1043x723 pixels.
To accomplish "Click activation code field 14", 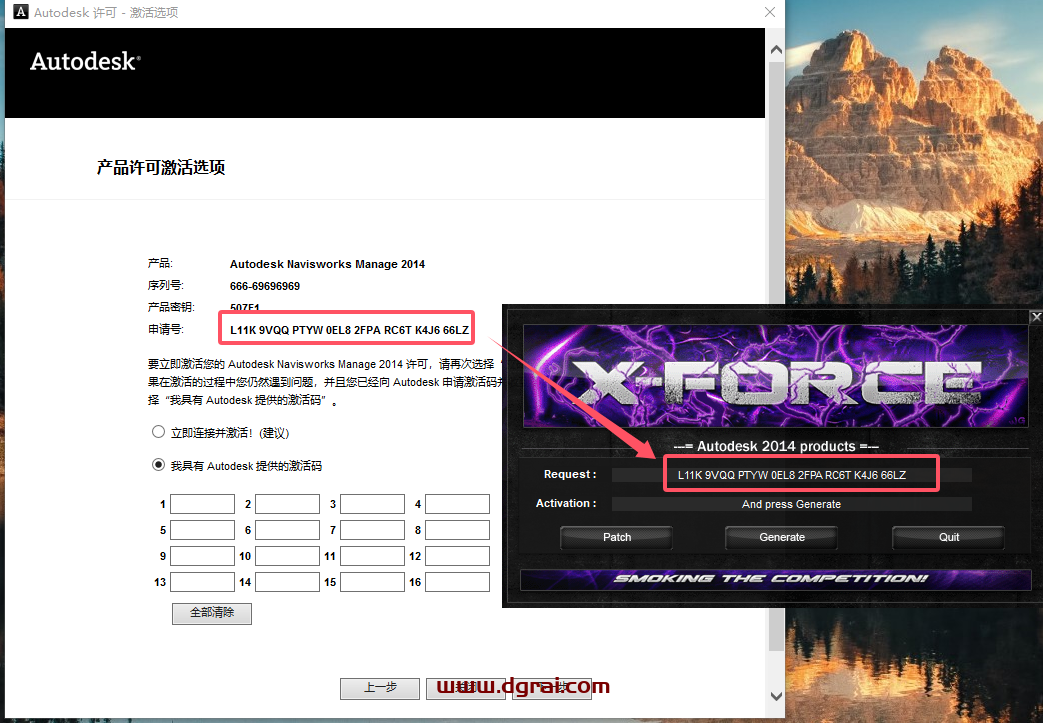I will pyautogui.click(x=287, y=581).
